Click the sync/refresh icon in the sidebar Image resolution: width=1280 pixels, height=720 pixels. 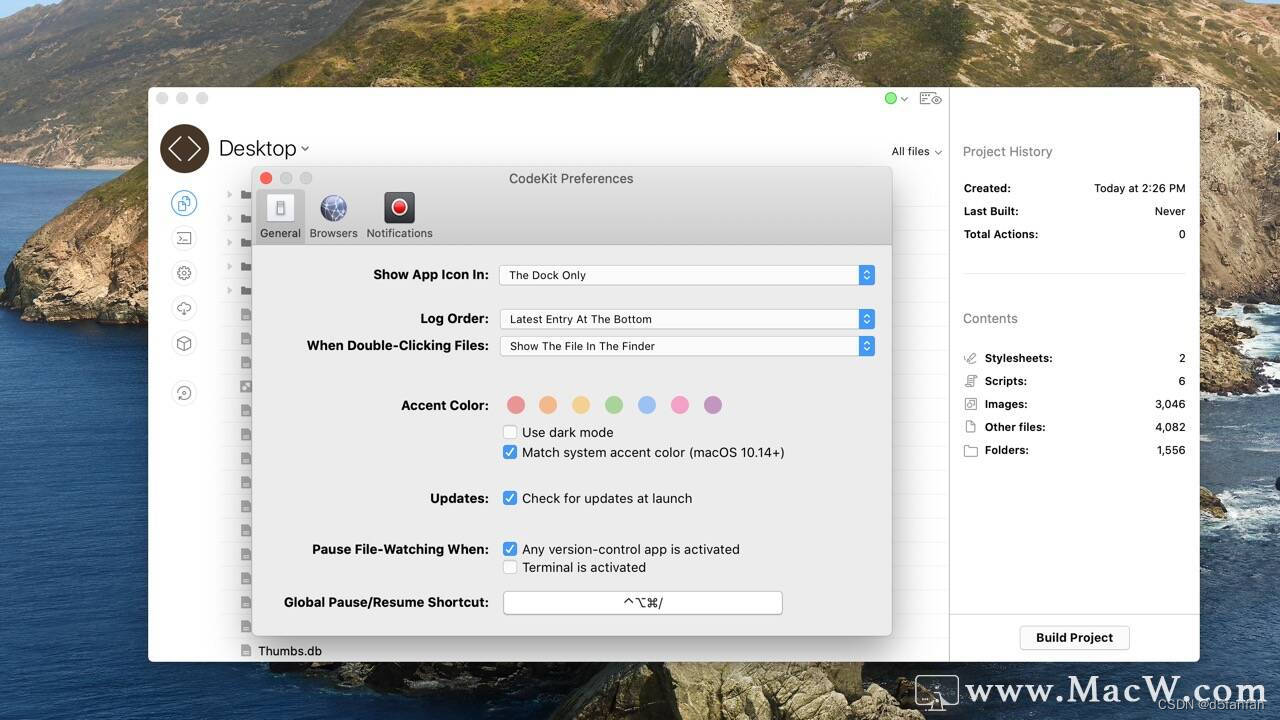(x=184, y=392)
